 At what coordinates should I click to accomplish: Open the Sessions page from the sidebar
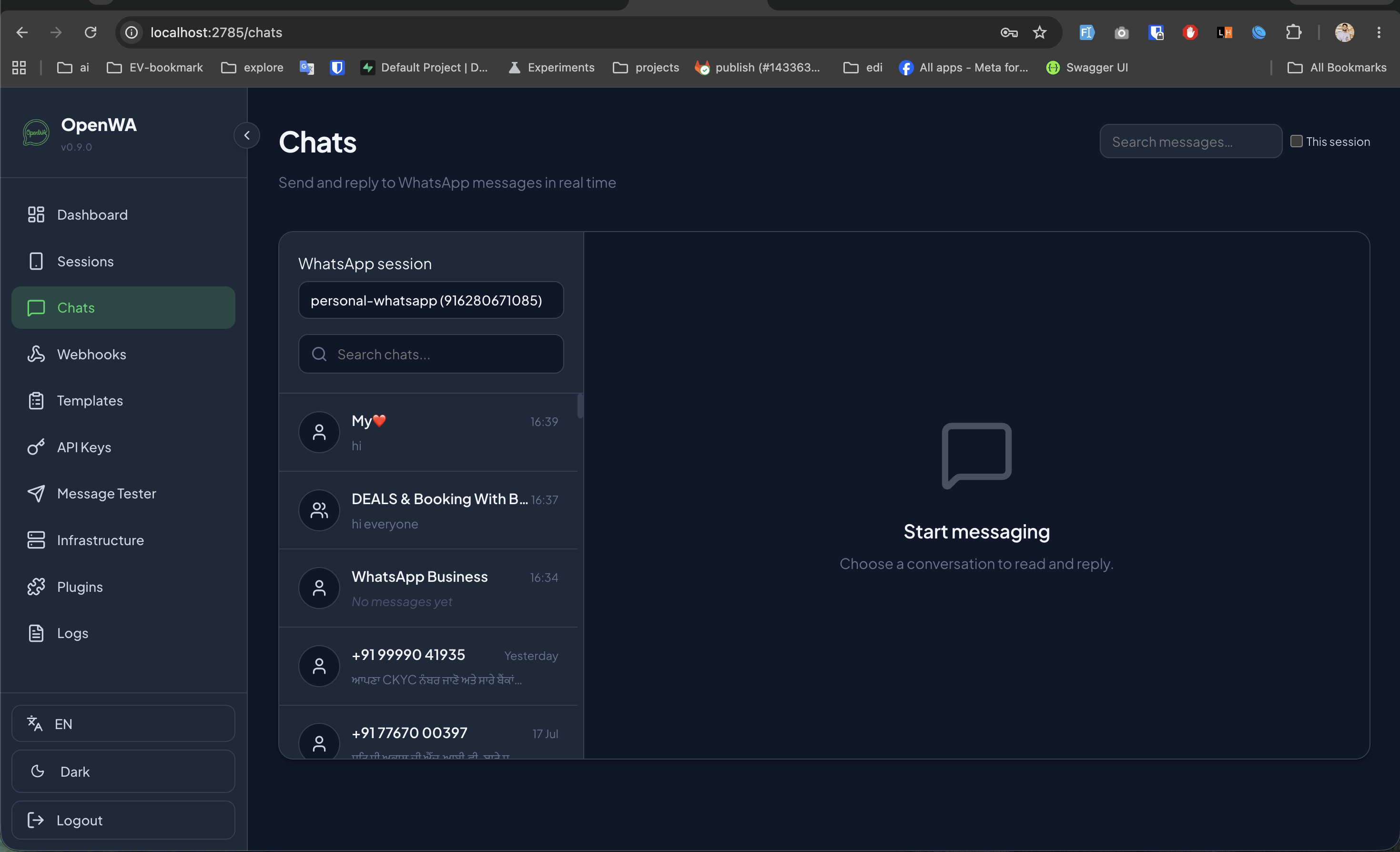[x=123, y=261]
